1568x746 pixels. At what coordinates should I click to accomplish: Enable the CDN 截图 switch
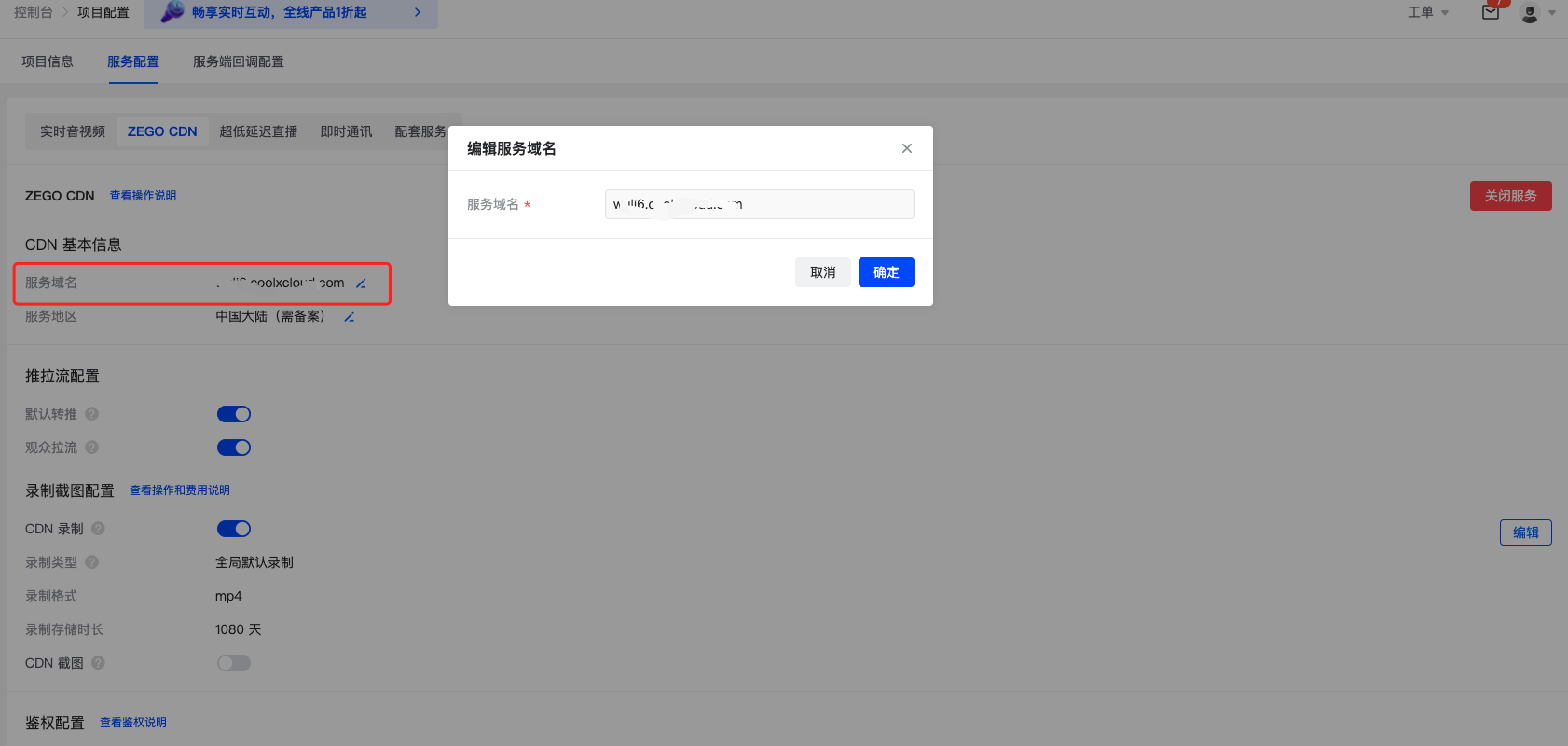point(234,663)
